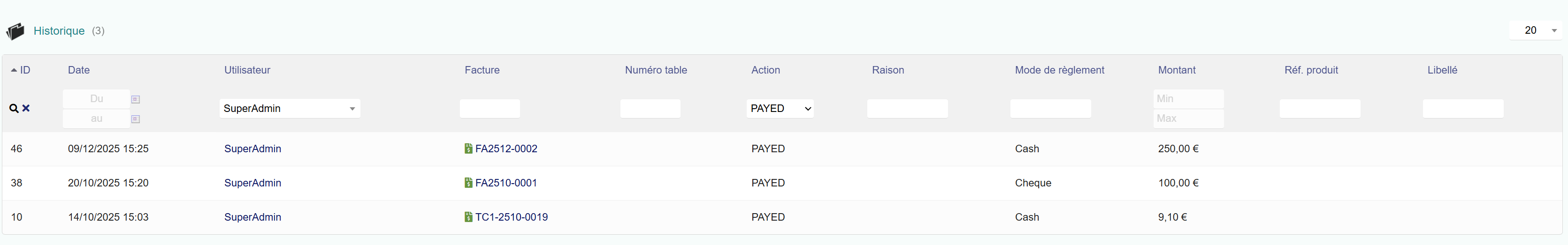Sort by the Montant column header
Image resolution: width=1568 pixels, height=245 pixels.
[1176, 70]
